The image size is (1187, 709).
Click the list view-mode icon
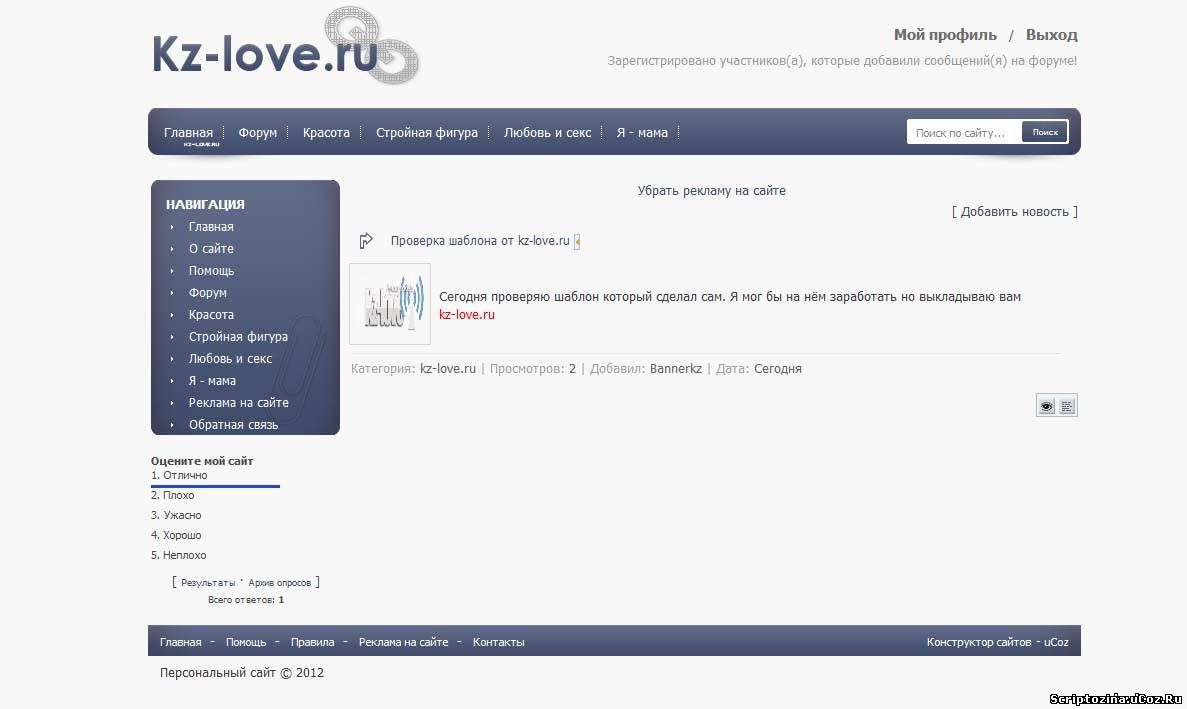(x=1067, y=406)
